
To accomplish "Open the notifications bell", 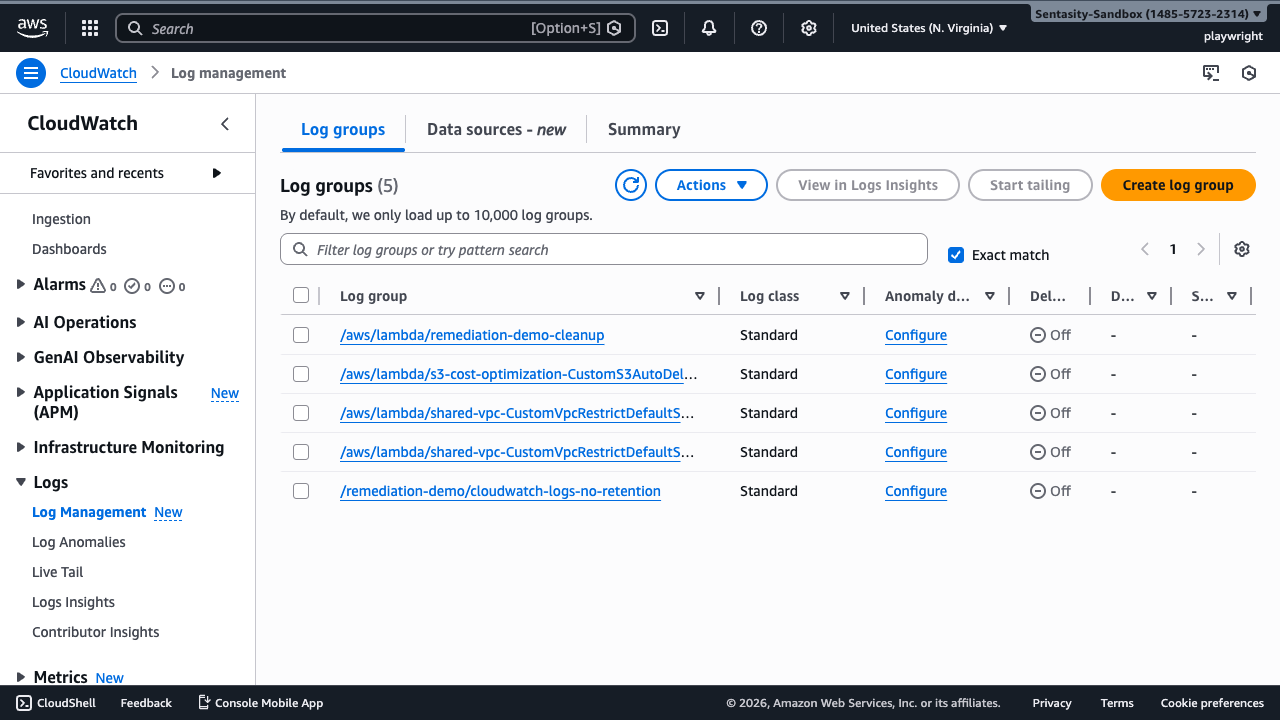I will point(709,27).
